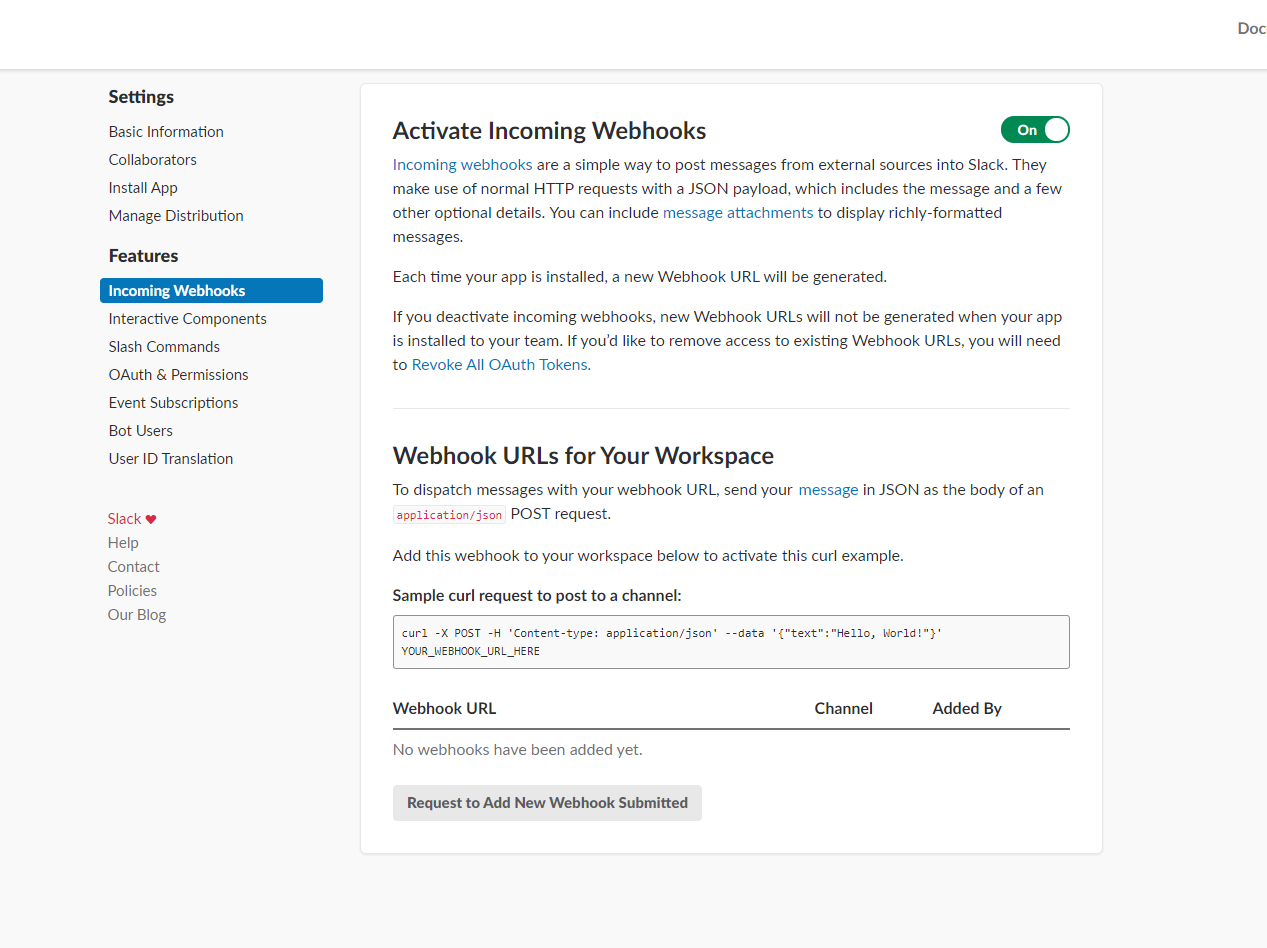
Task: Click the Channel column header
Action: [844, 709]
